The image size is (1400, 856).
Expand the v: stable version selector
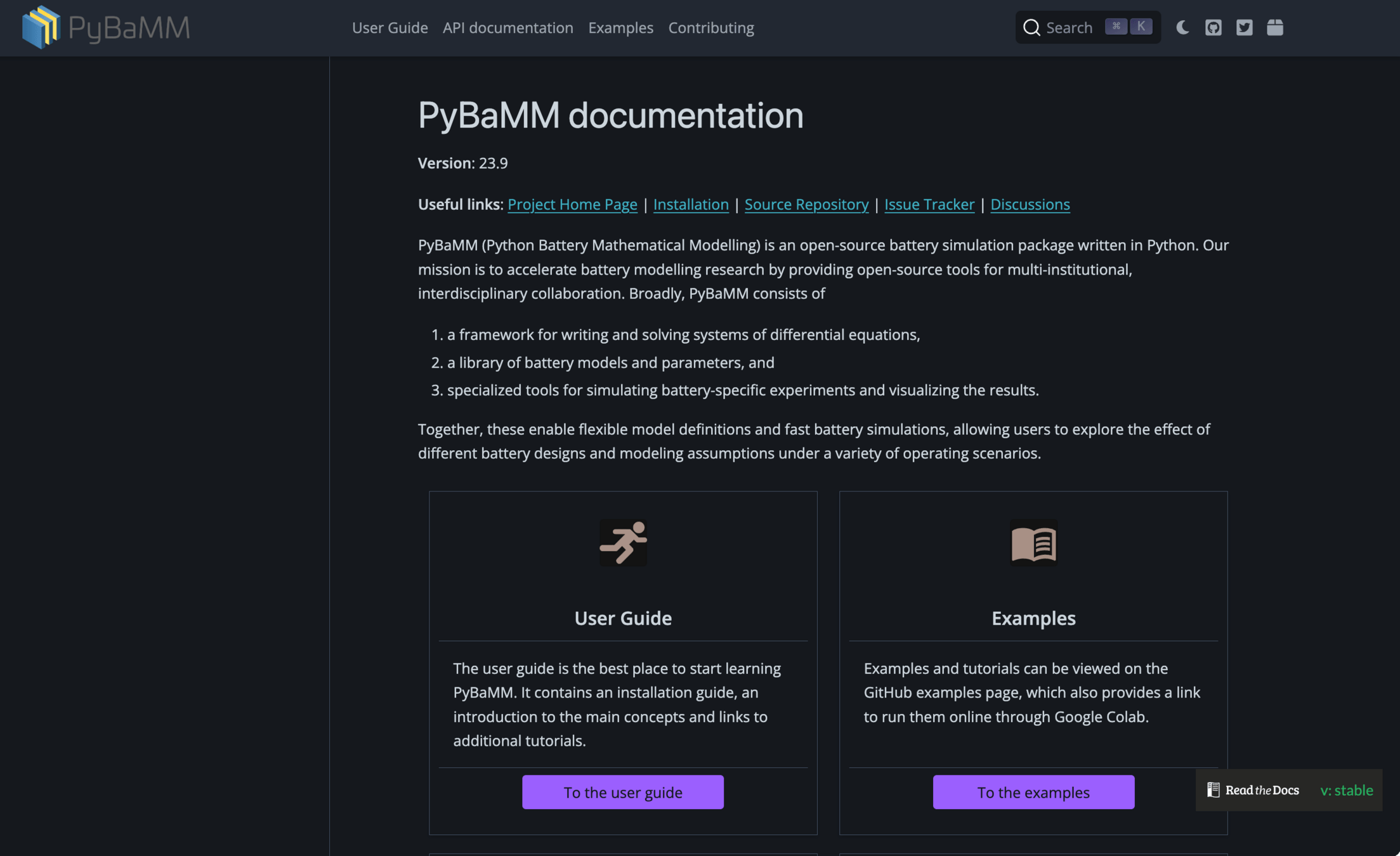point(1346,790)
